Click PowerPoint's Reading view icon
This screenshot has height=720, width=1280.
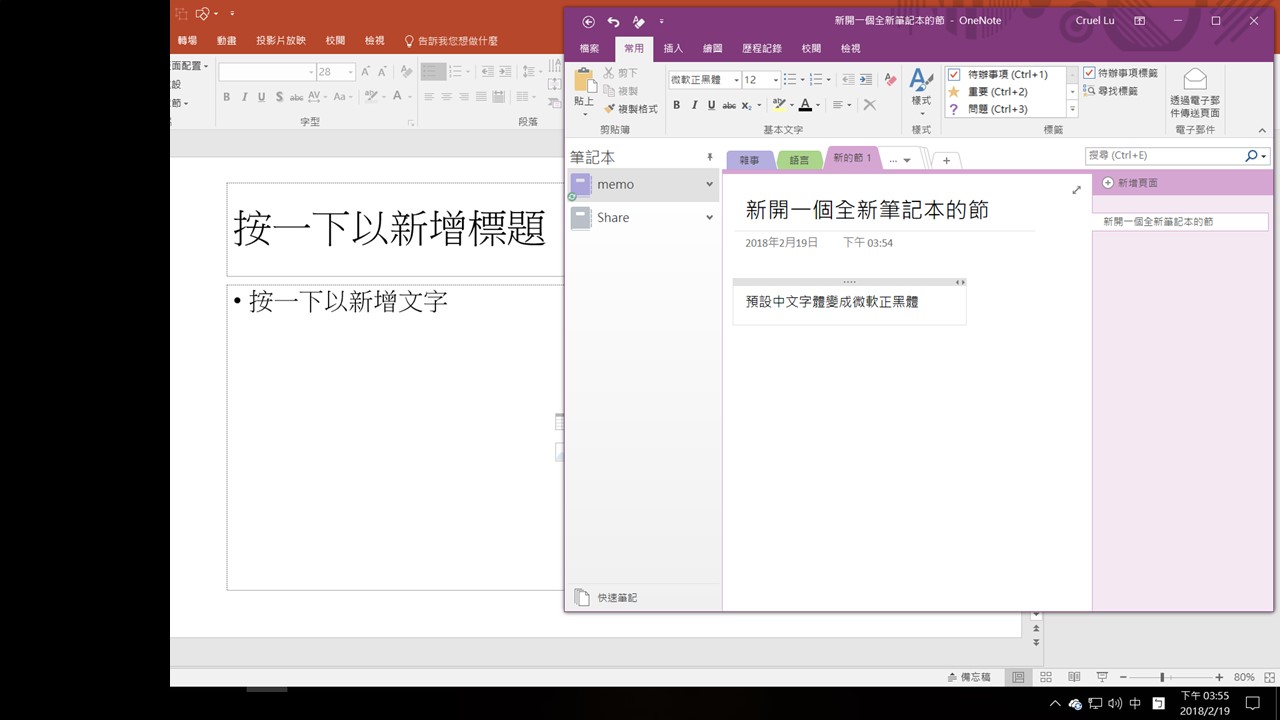(x=1074, y=677)
